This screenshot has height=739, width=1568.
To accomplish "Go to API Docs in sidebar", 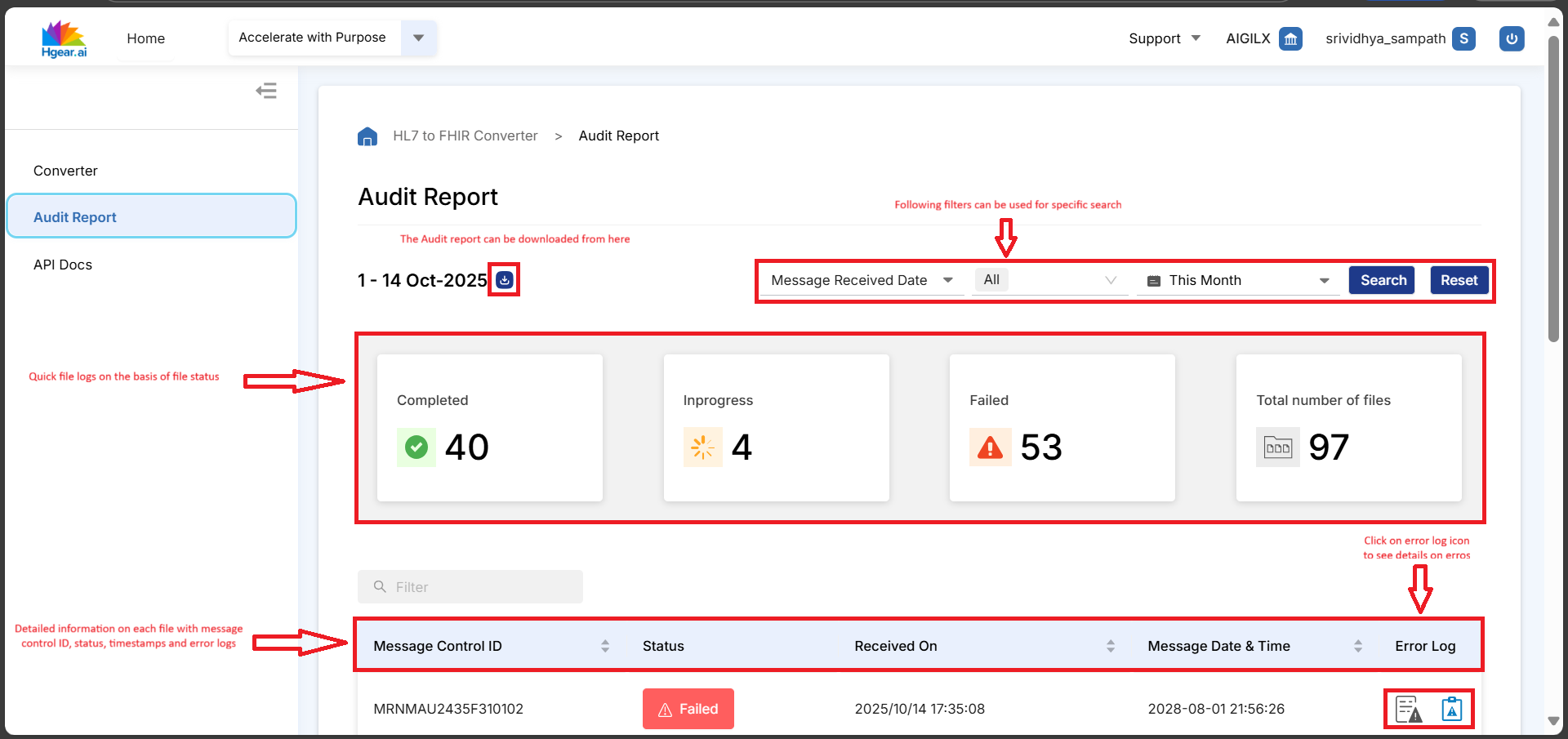I will (x=63, y=265).
